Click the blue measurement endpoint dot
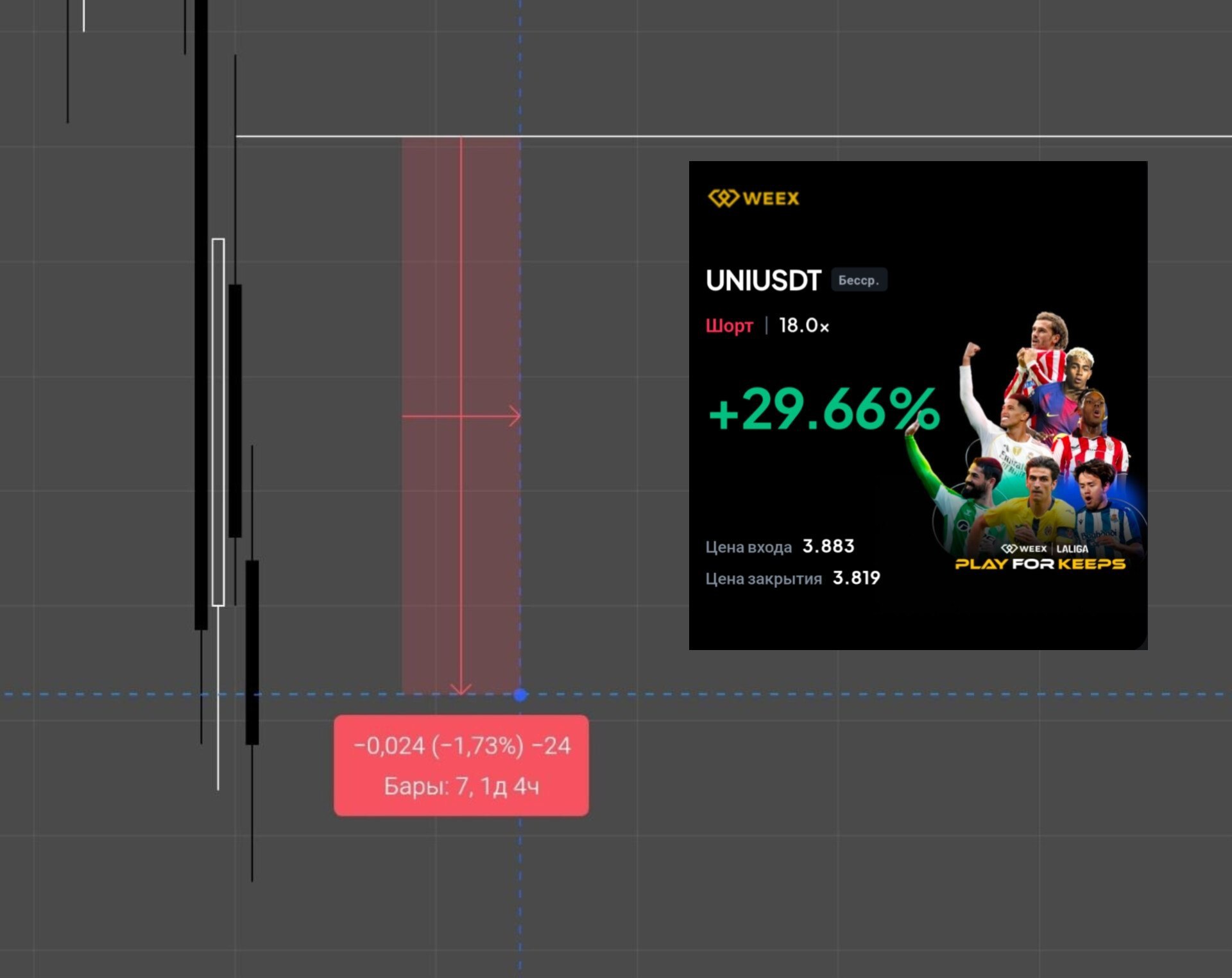 click(x=520, y=694)
